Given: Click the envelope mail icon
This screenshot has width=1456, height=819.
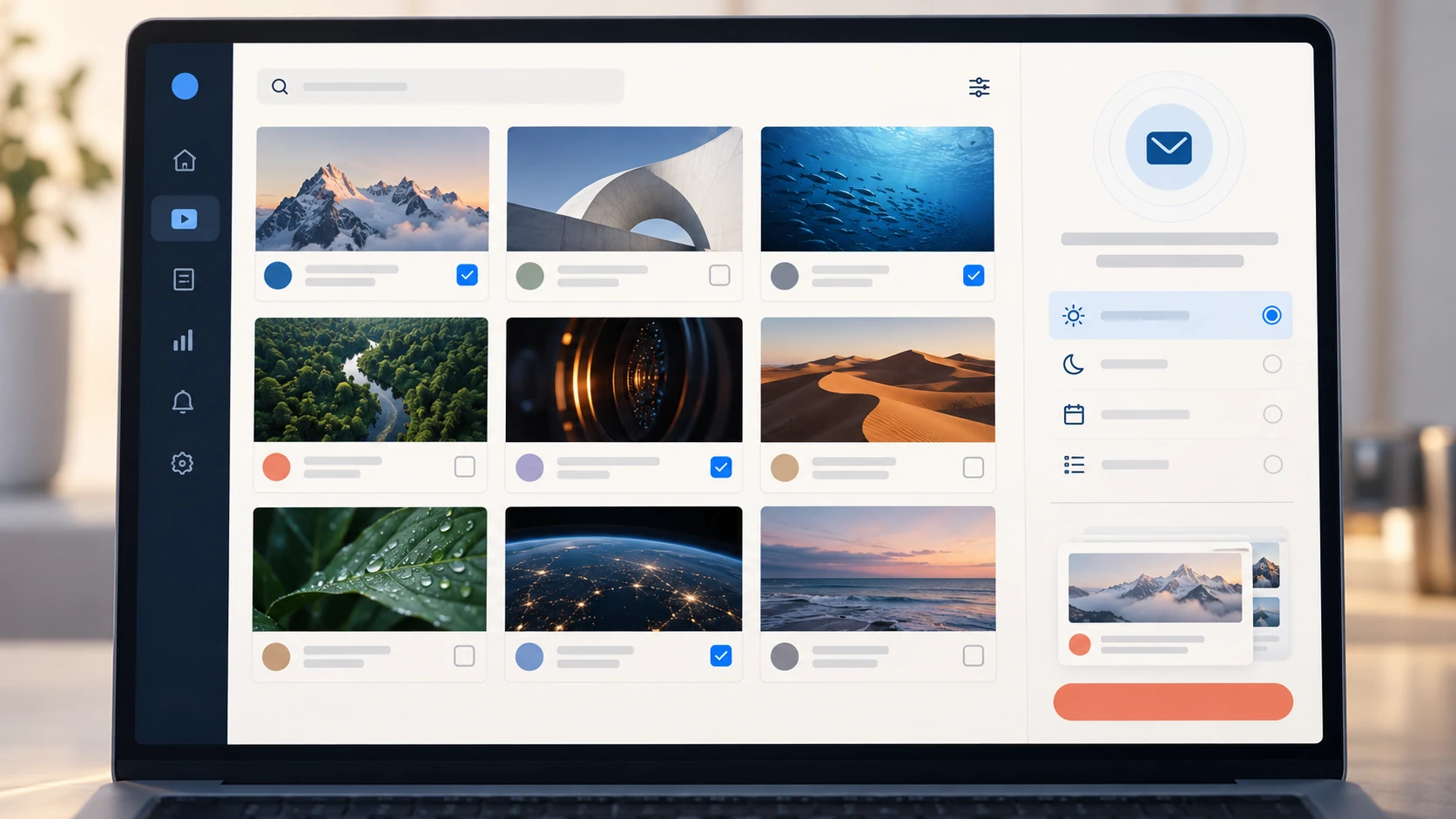Looking at the screenshot, I should pyautogui.click(x=1169, y=148).
